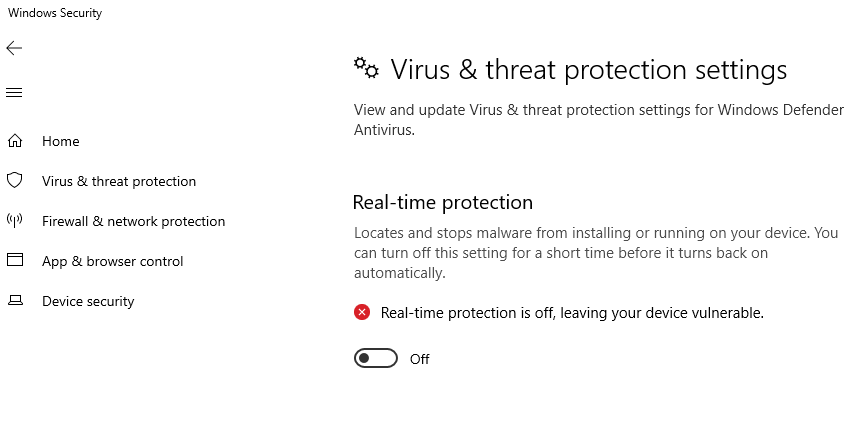Open App & browser control
The image size is (866, 423).
(112, 261)
